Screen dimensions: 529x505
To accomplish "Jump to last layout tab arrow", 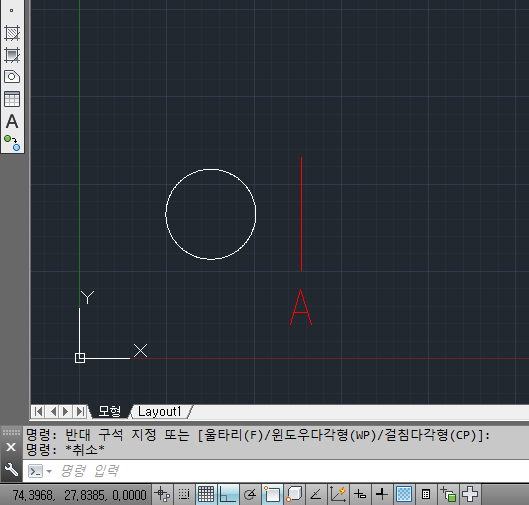I will click(x=80, y=412).
